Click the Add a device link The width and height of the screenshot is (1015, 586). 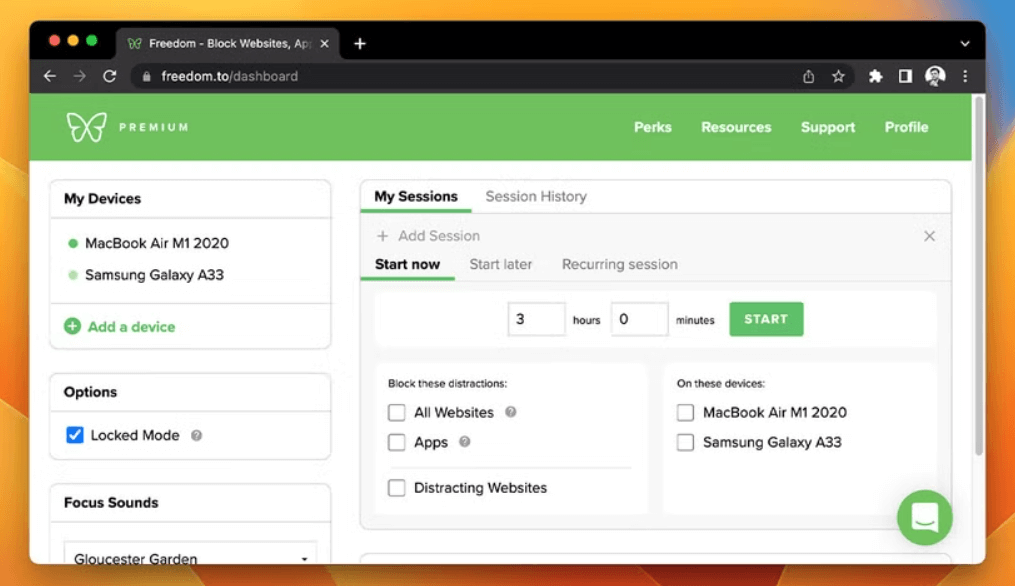(x=131, y=327)
